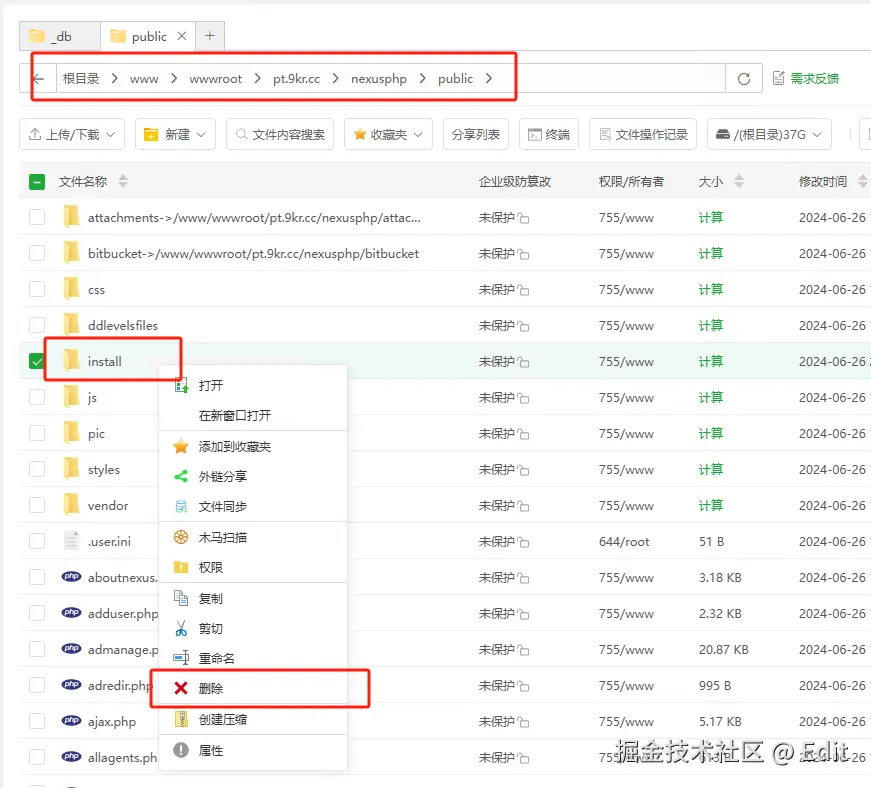The height and width of the screenshot is (788, 871).
Task: Check the ddlevelsfiles folder checkbox
Action: point(37,325)
